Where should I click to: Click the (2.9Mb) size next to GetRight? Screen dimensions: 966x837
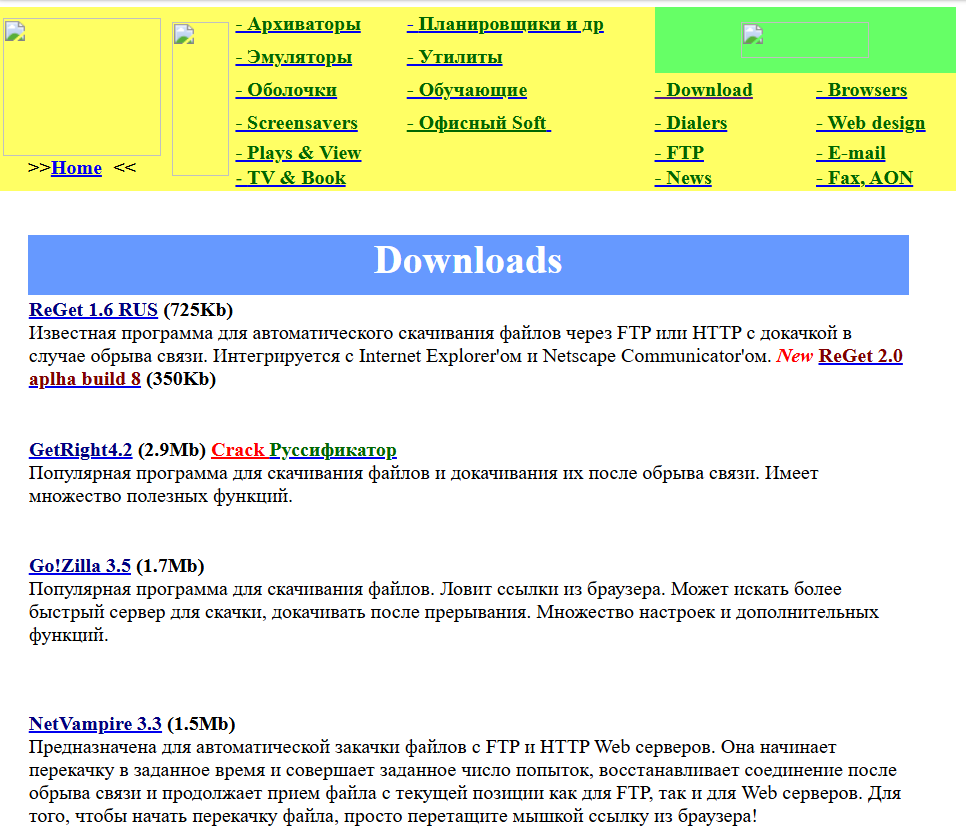click(172, 450)
